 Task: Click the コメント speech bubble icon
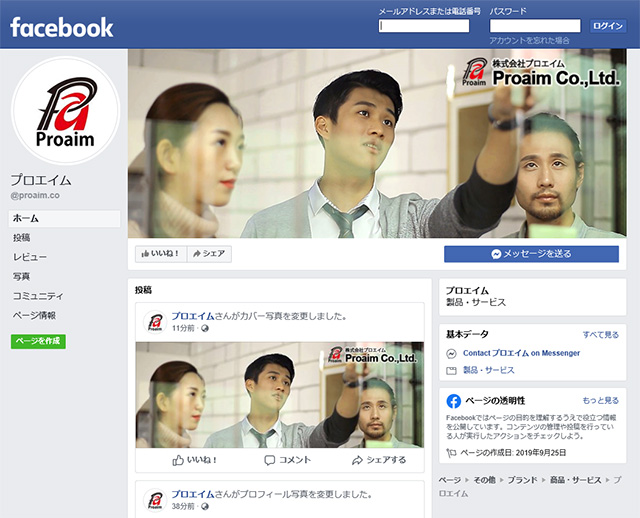point(269,460)
